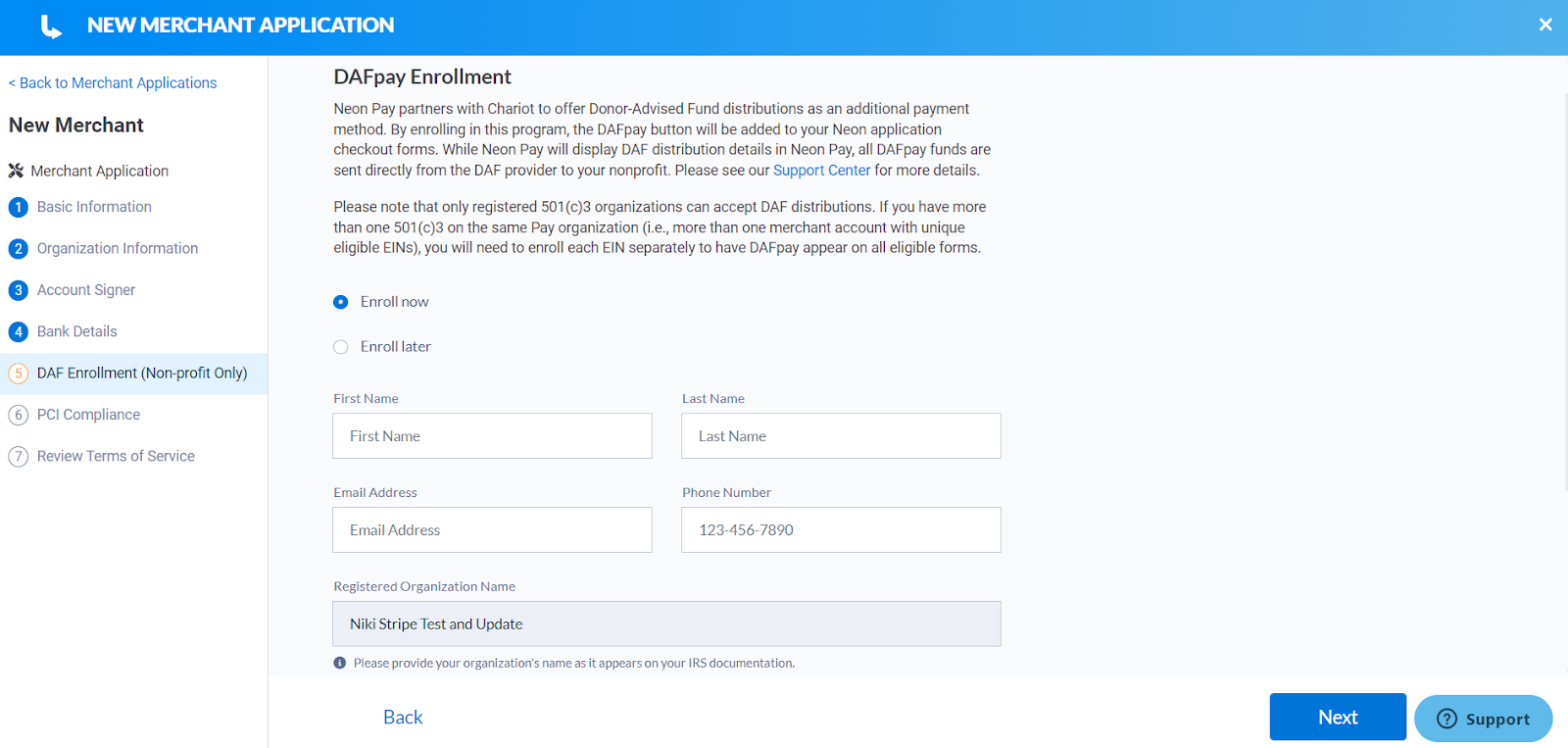Click the question mark icon in Support button
The height and width of the screenshot is (748, 1568).
(x=1446, y=719)
